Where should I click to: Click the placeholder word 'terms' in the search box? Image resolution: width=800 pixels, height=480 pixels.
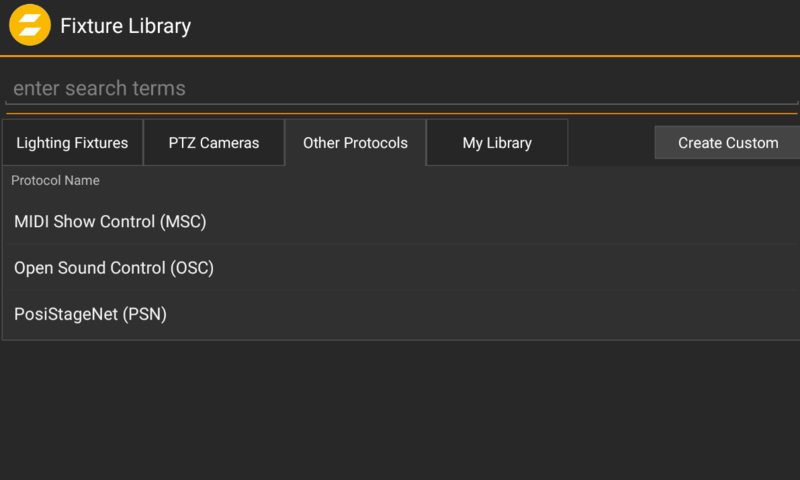[x=159, y=88]
